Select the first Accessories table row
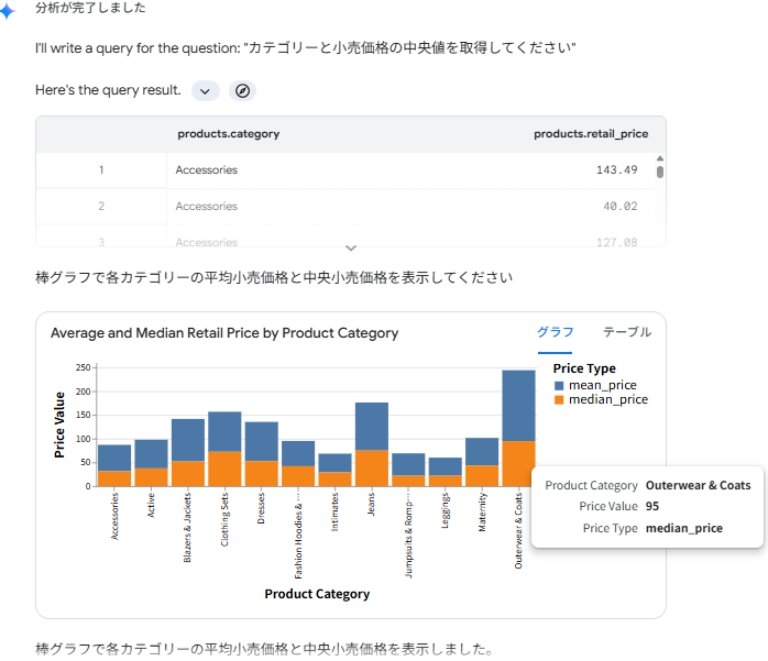 206,170
